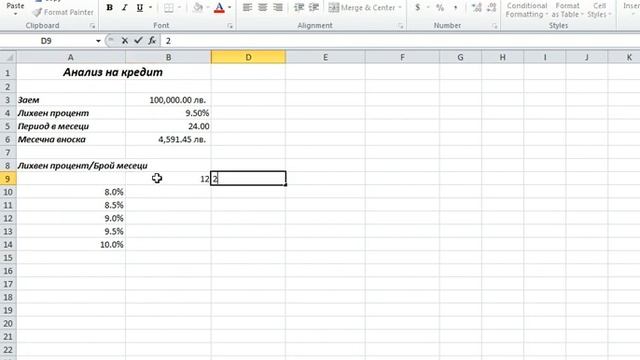Open the Name Box dropdown arrow
The width and height of the screenshot is (640, 360).
(x=98, y=41)
